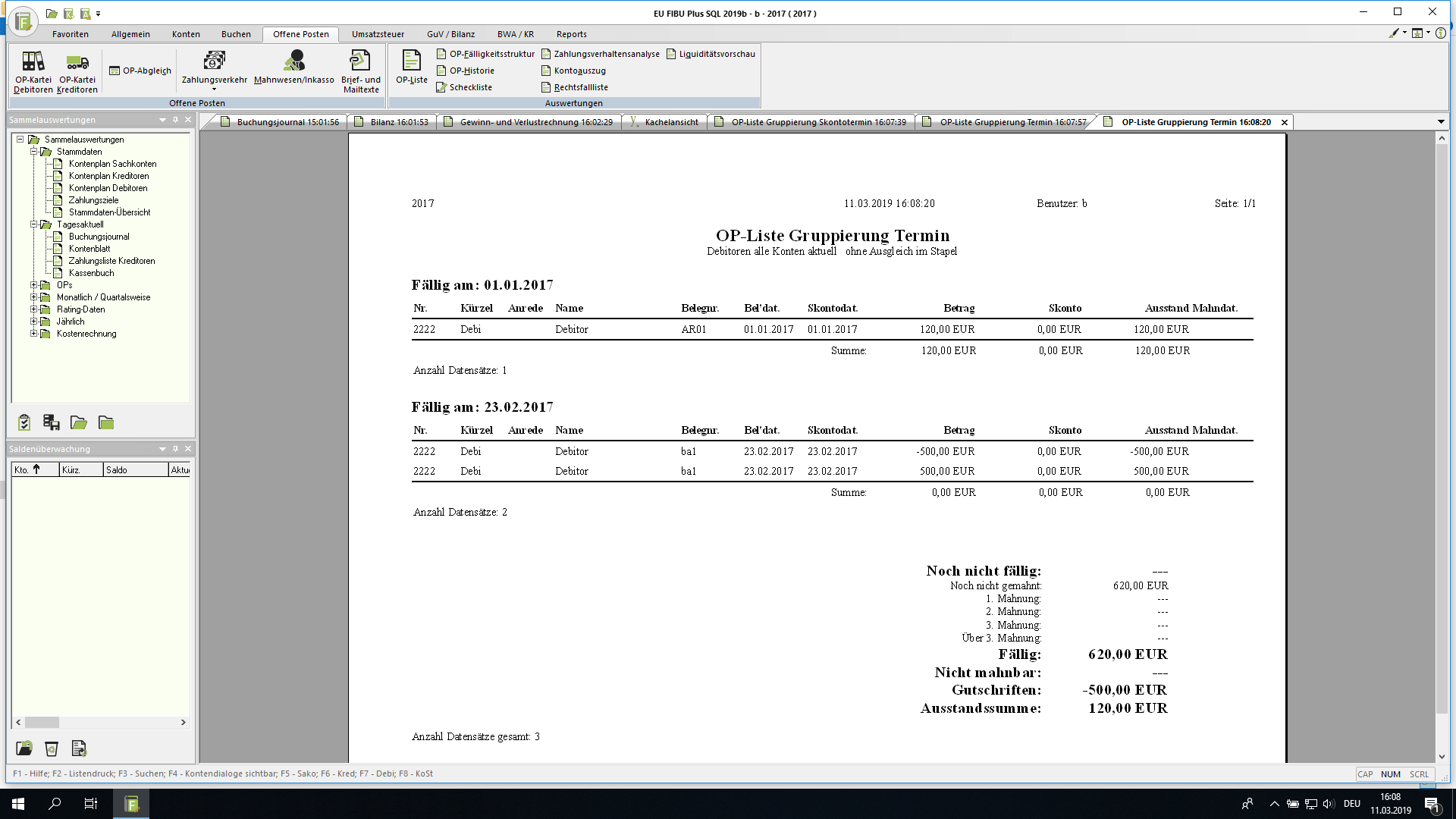The width and height of the screenshot is (1456, 819).
Task: Open quick-access toolbar customize dropdown
Action: click(99, 14)
